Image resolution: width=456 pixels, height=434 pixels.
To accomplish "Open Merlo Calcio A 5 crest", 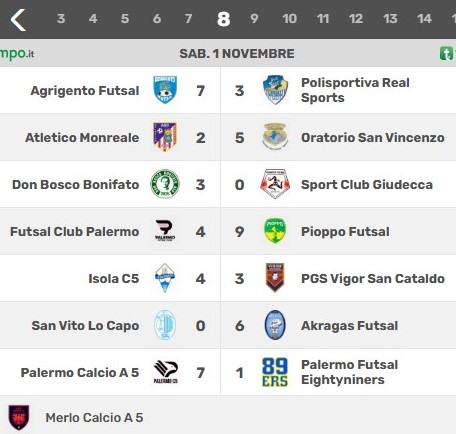I will tap(19, 417).
